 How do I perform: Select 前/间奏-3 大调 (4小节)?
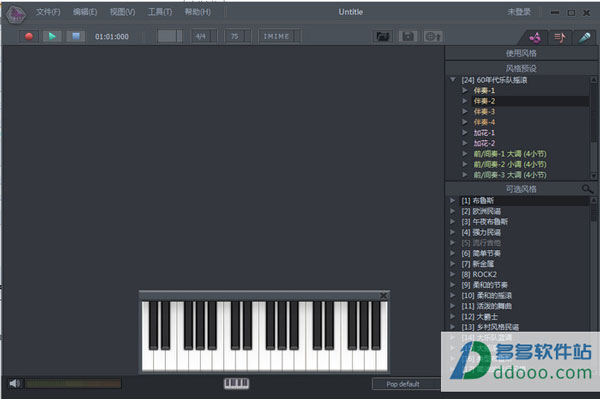[510, 175]
